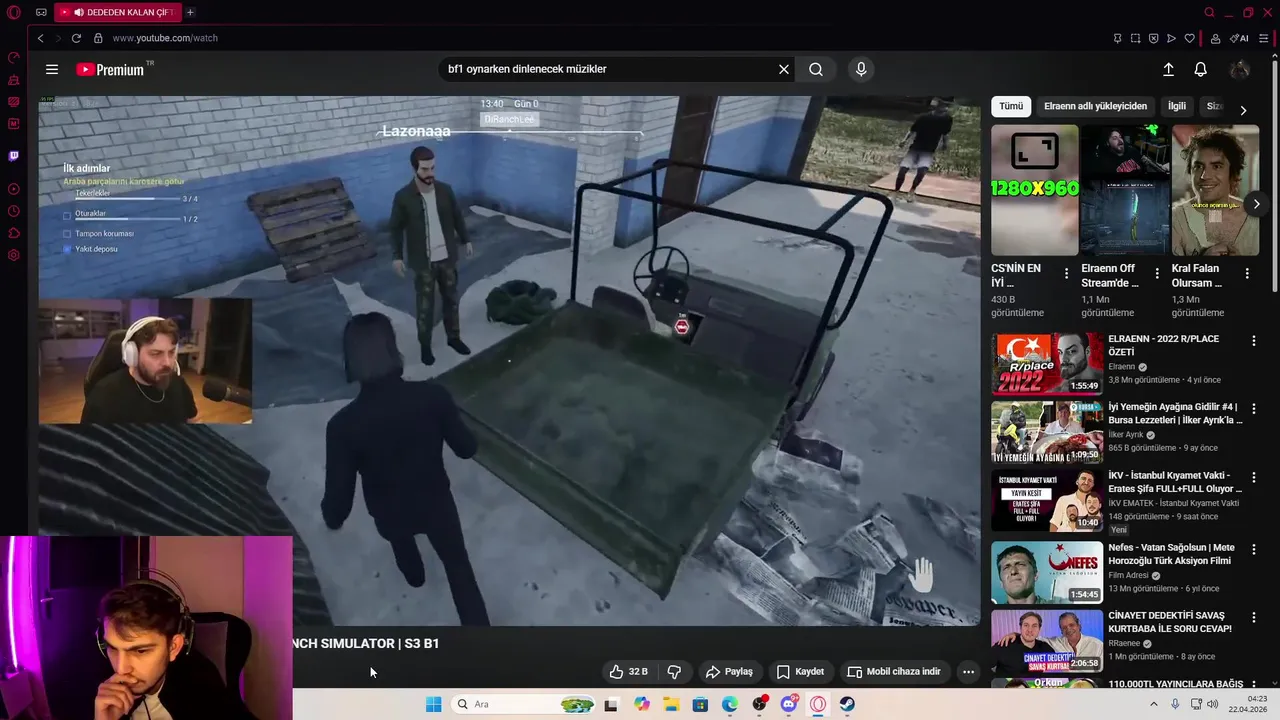
Task: Dislike the video
Action: (674, 671)
